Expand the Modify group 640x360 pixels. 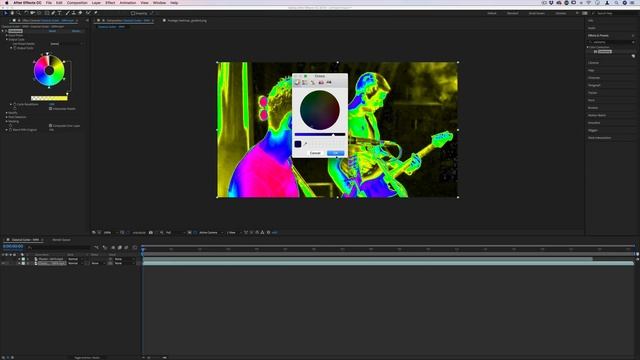pos(7,113)
